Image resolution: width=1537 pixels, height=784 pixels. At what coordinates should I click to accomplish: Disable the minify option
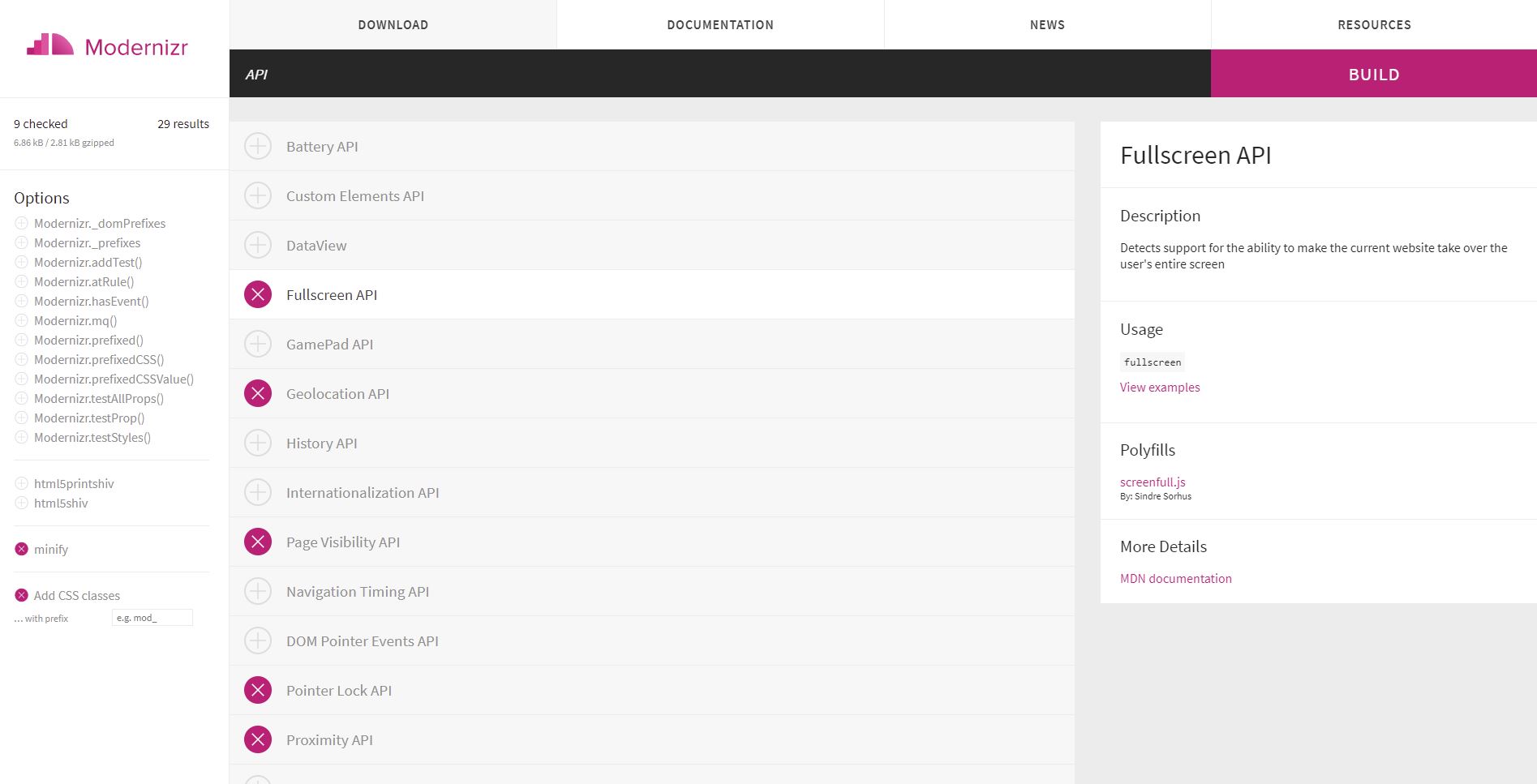click(x=21, y=549)
